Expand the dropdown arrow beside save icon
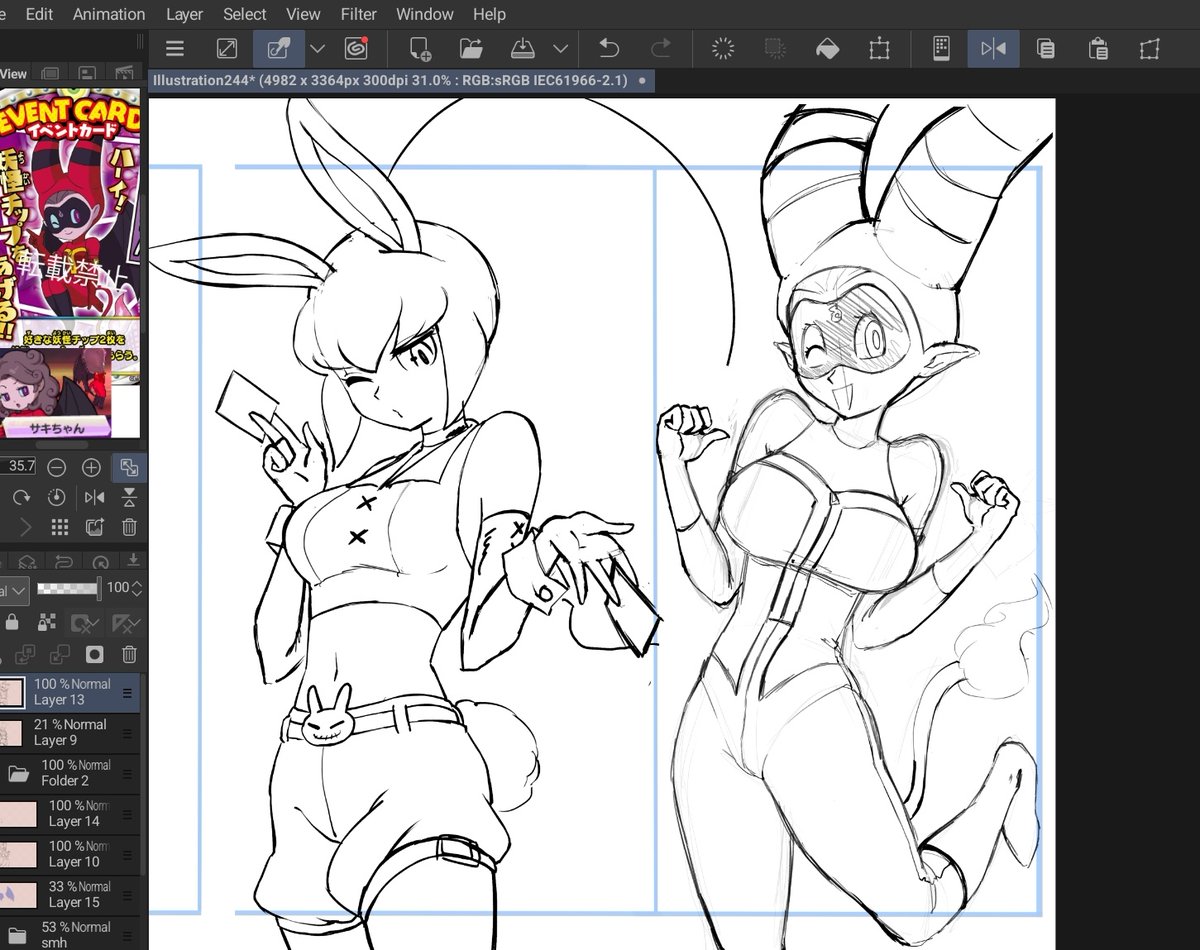 click(561, 48)
